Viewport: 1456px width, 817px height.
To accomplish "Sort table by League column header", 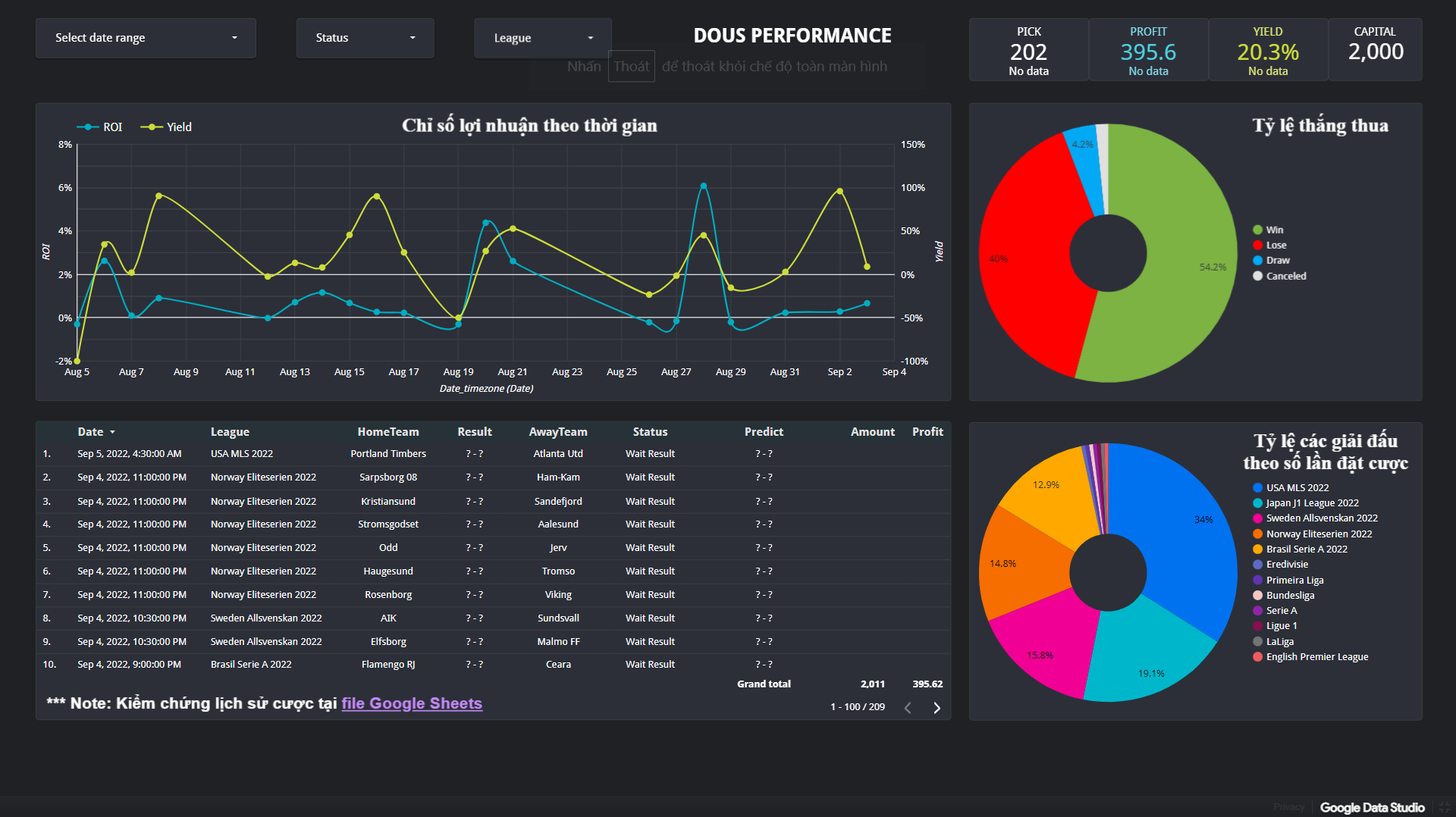I will [x=230, y=432].
